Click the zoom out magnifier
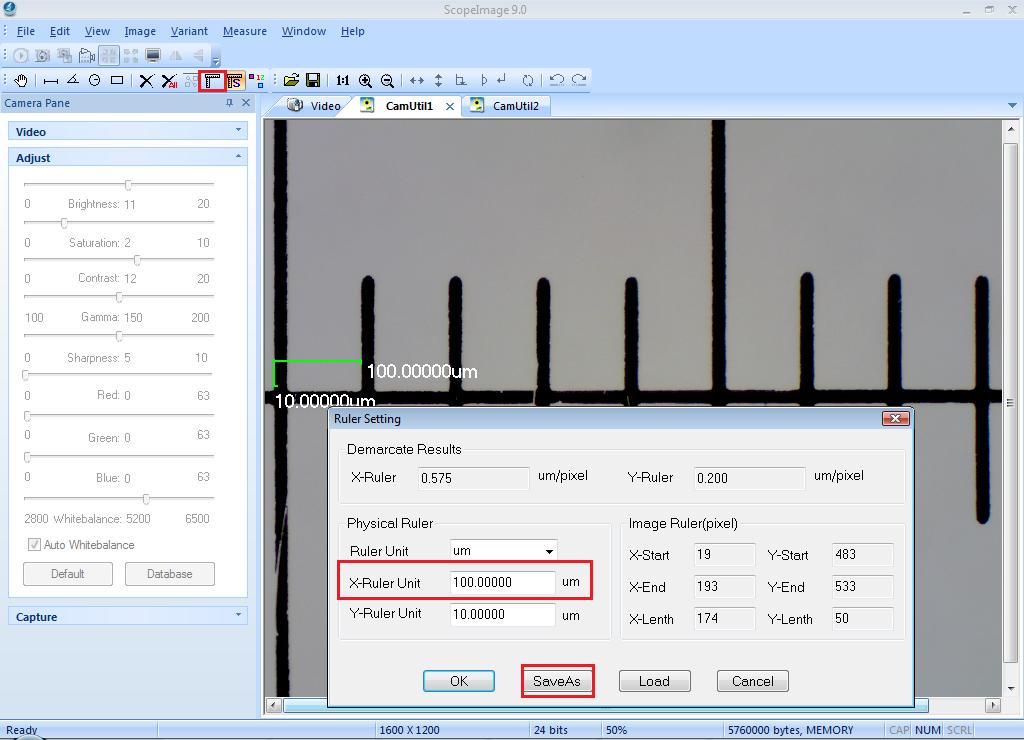 [387, 80]
